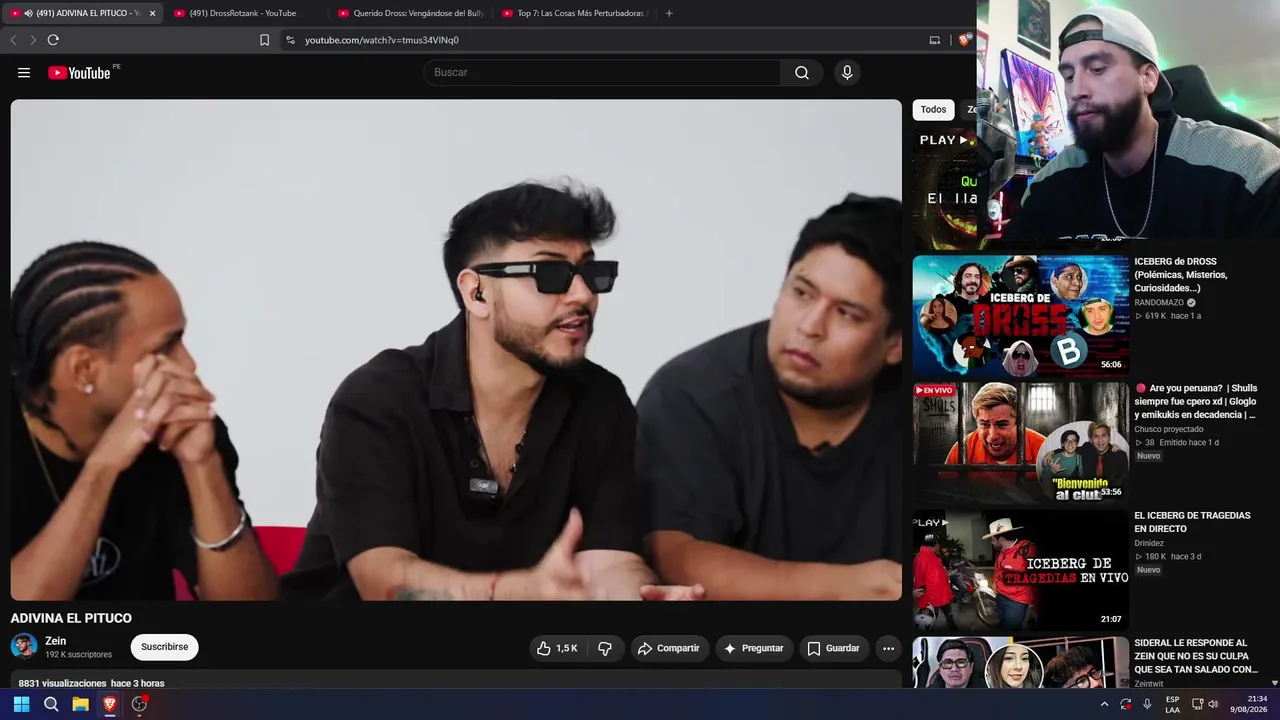This screenshot has width=1280, height=720.
Task: Open File Explorer from the taskbar
Action: tap(80, 704)
